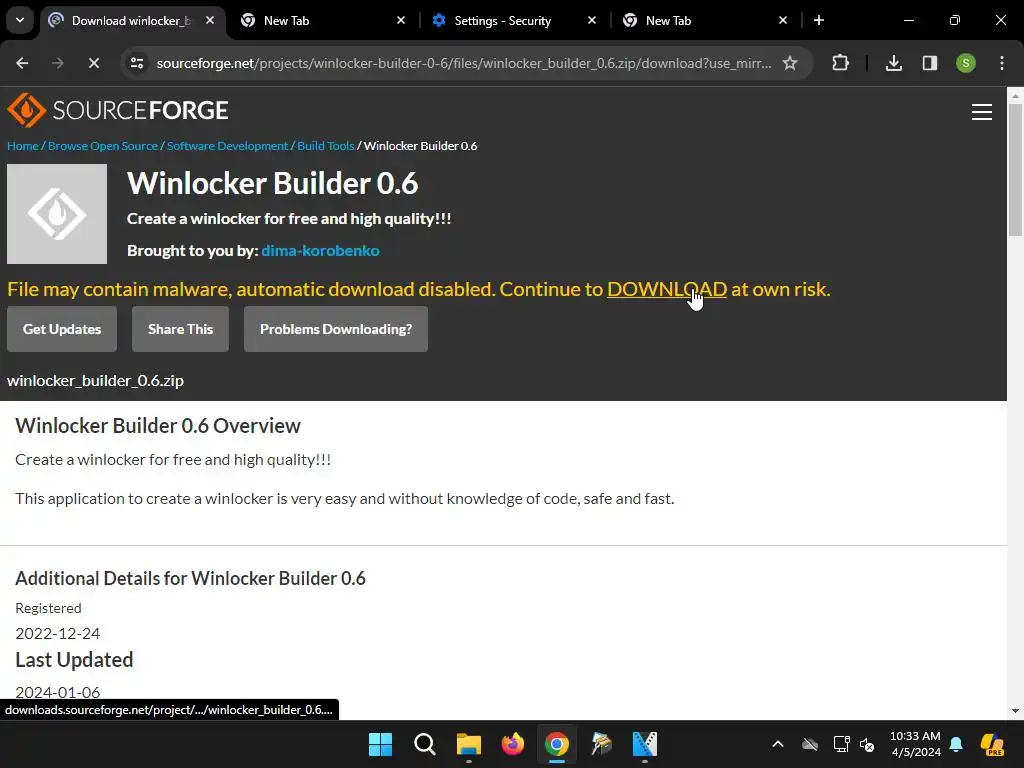Expand the hidden system tray icons
The width and height of the screenshot is (1024, 768).
coord(778,744)
